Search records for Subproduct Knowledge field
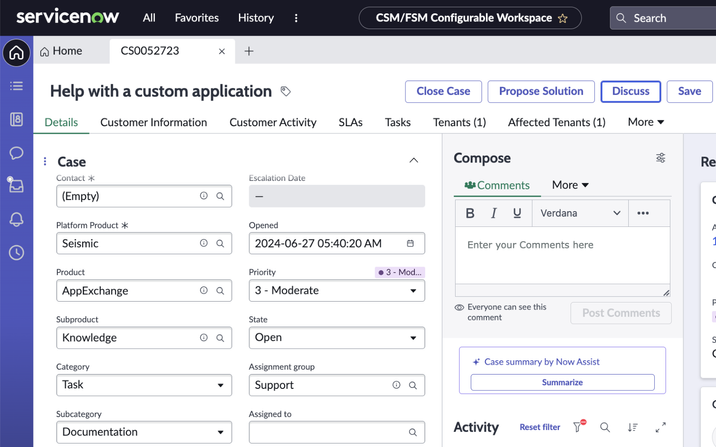 220,338
